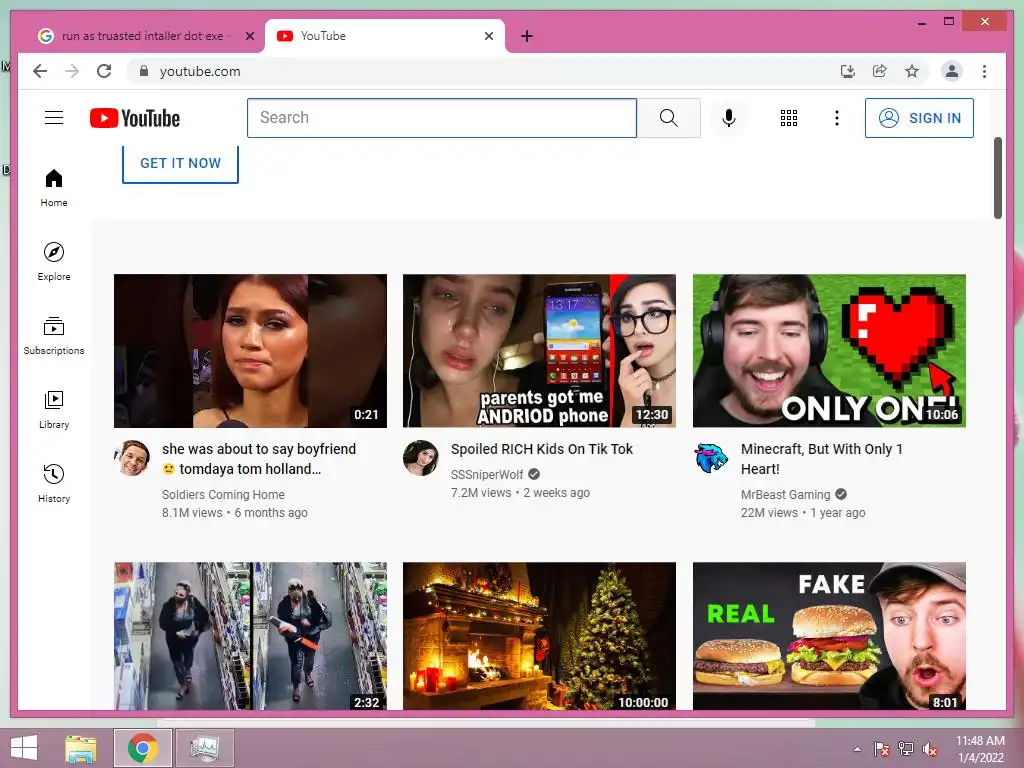Click SSSniperWolf channel avatar

pyautogui.click(x=421, y=458)
